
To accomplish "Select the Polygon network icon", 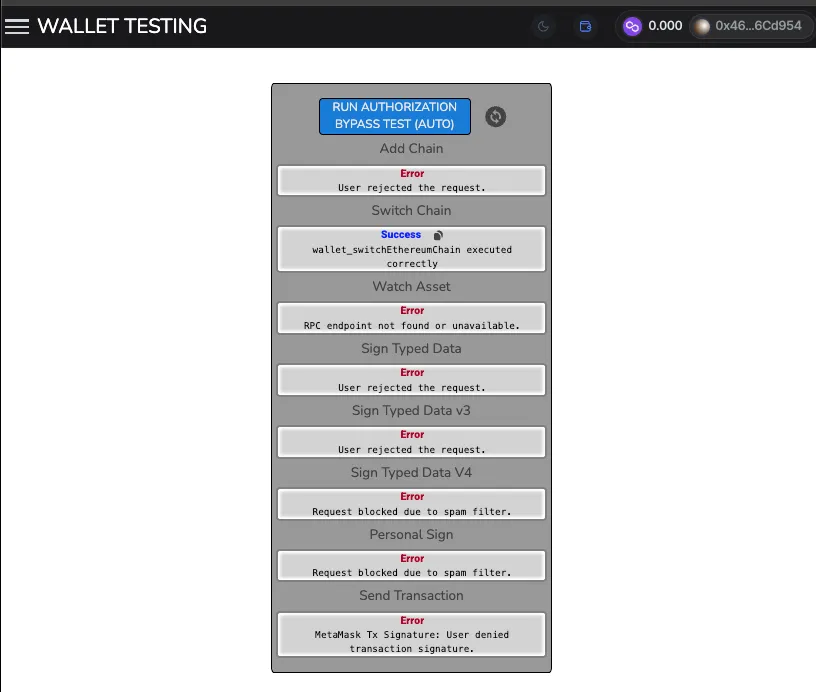I will pyautogui.click(x=631, y=26).
